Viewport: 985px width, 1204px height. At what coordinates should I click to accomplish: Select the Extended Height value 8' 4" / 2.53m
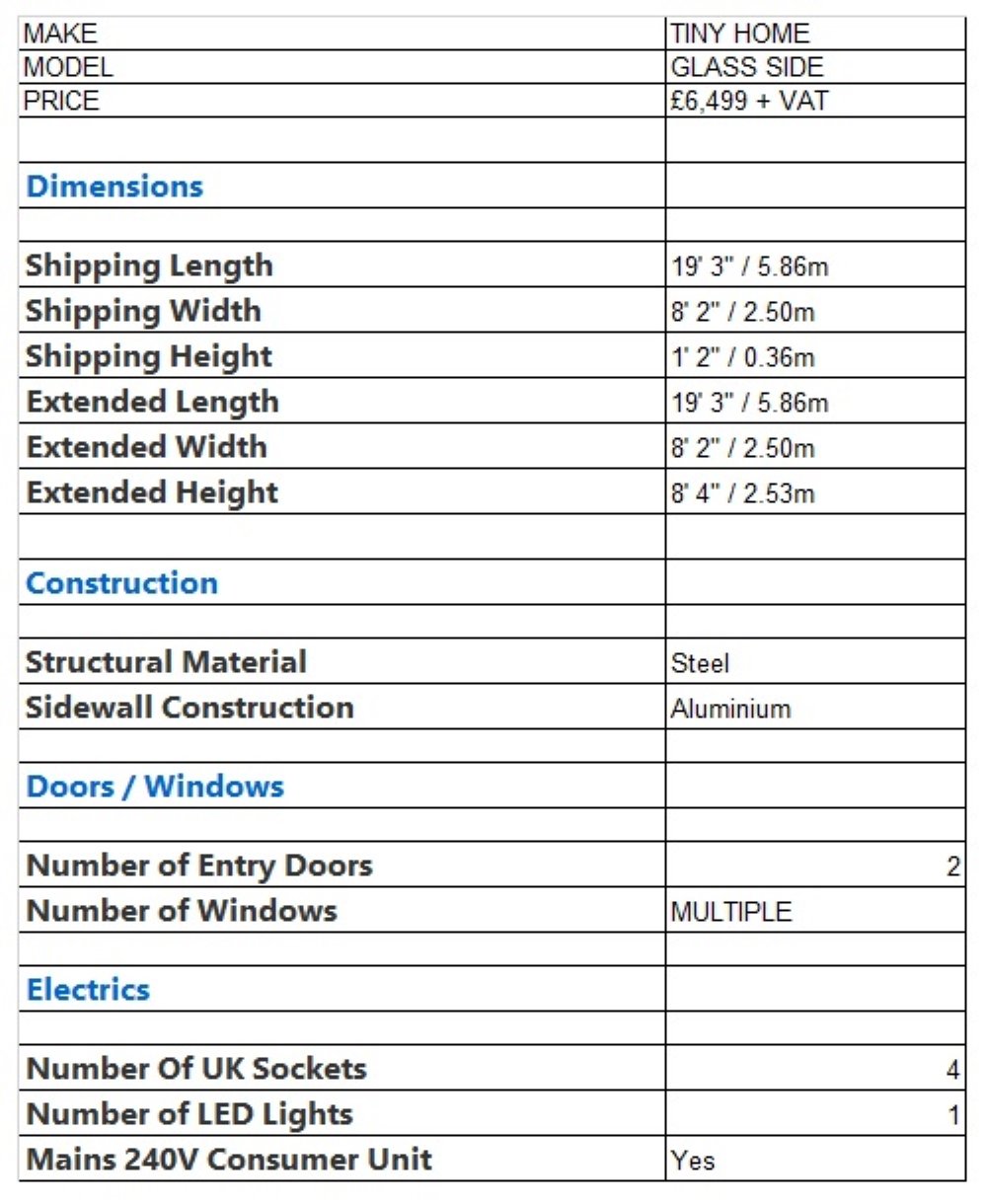click(743, 492)
